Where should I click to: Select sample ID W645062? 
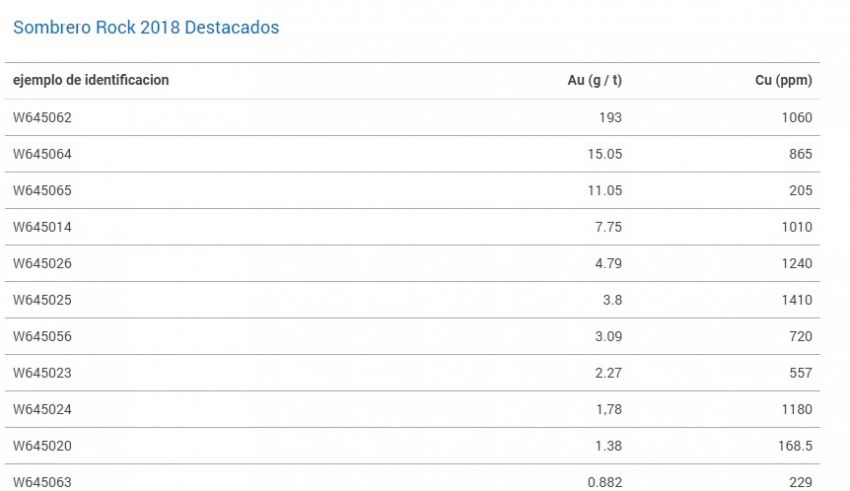point(42,118)
